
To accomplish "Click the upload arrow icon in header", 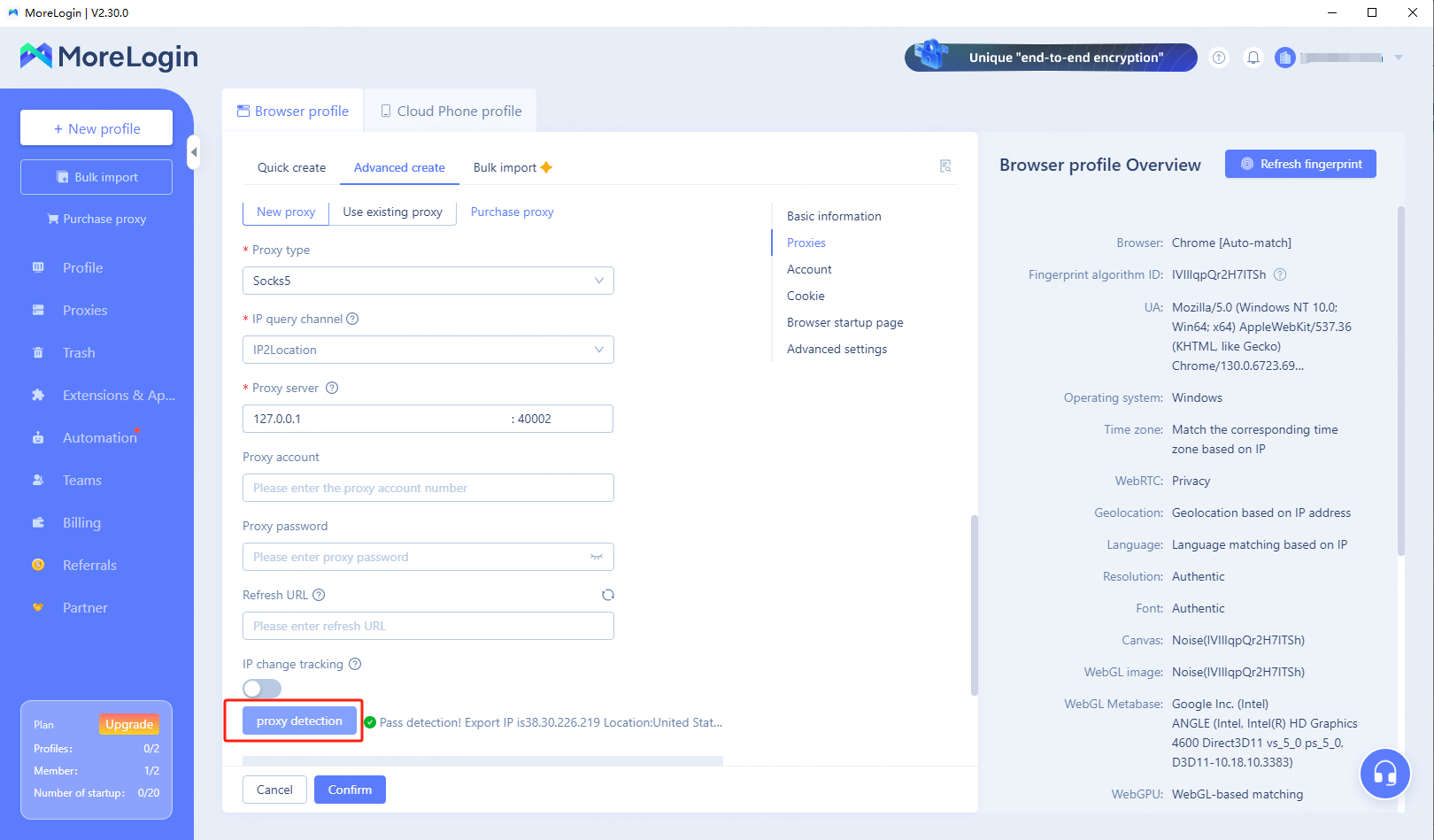I will click(x=1219, y=58).
